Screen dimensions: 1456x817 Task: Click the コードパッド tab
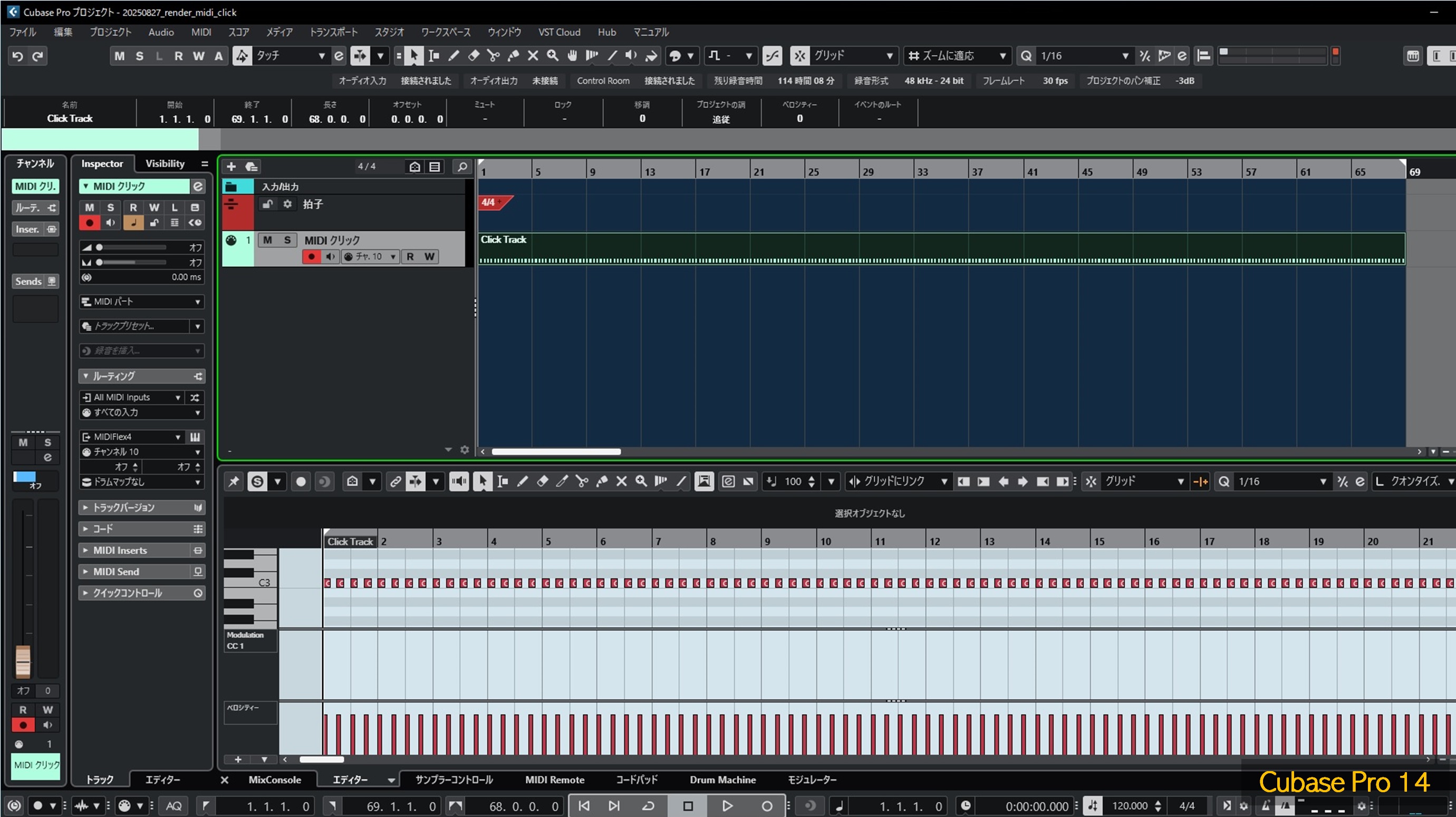(637, 780)
